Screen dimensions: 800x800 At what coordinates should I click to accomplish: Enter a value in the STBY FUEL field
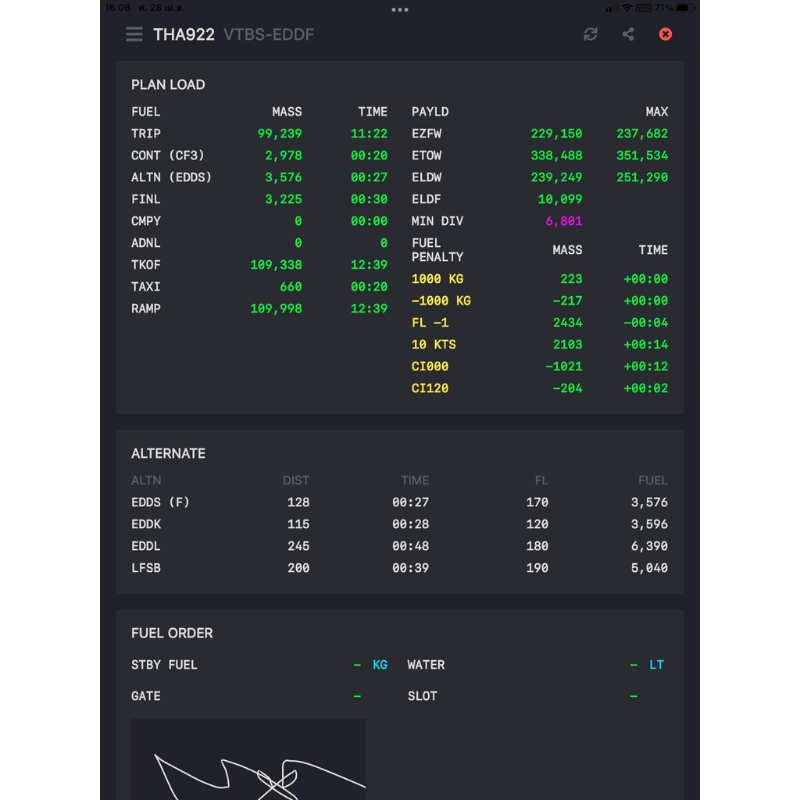pyautogui.click(x=355, y=664)
